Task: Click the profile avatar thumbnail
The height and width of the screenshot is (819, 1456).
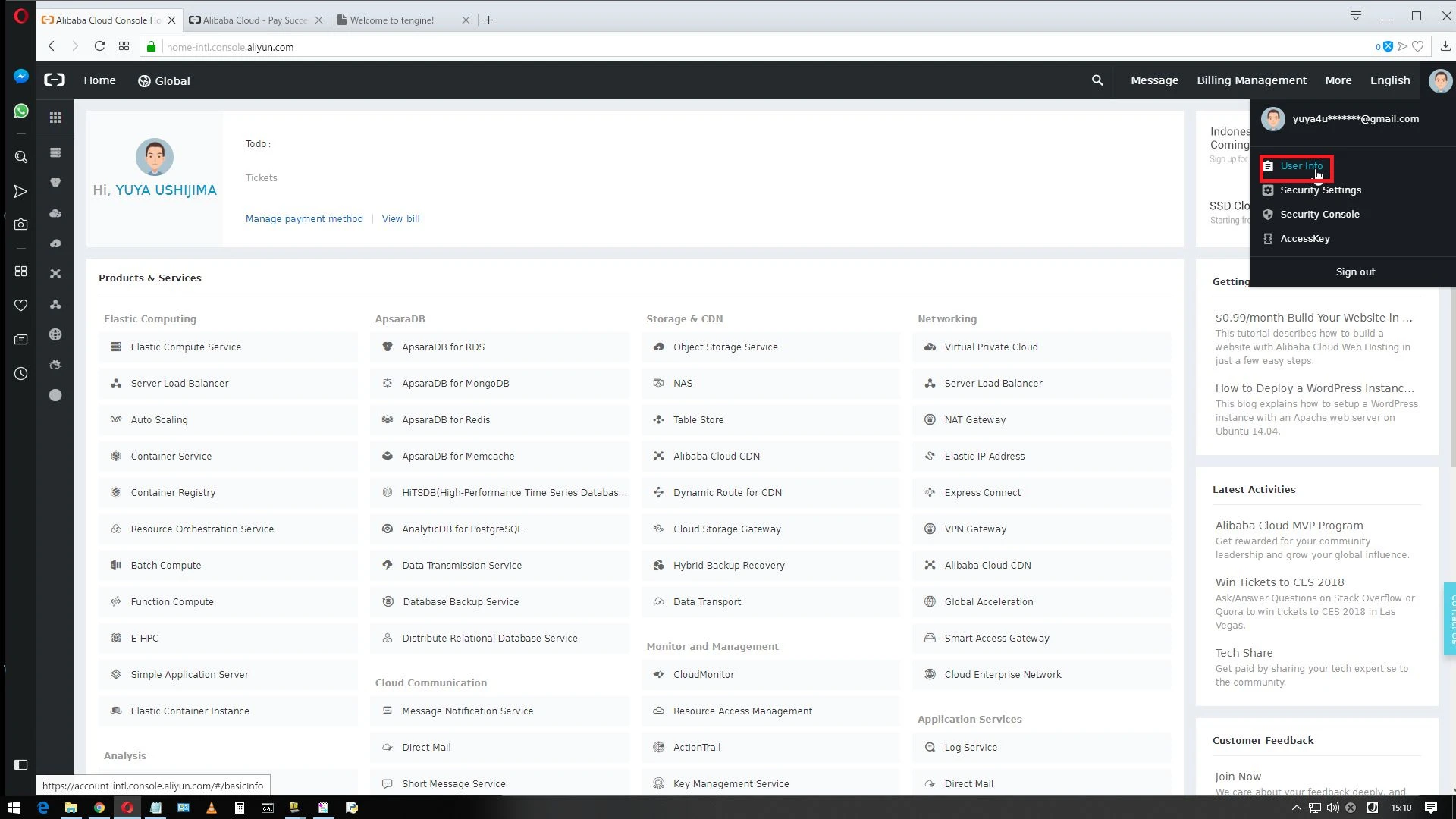Action: pos(155,157)
